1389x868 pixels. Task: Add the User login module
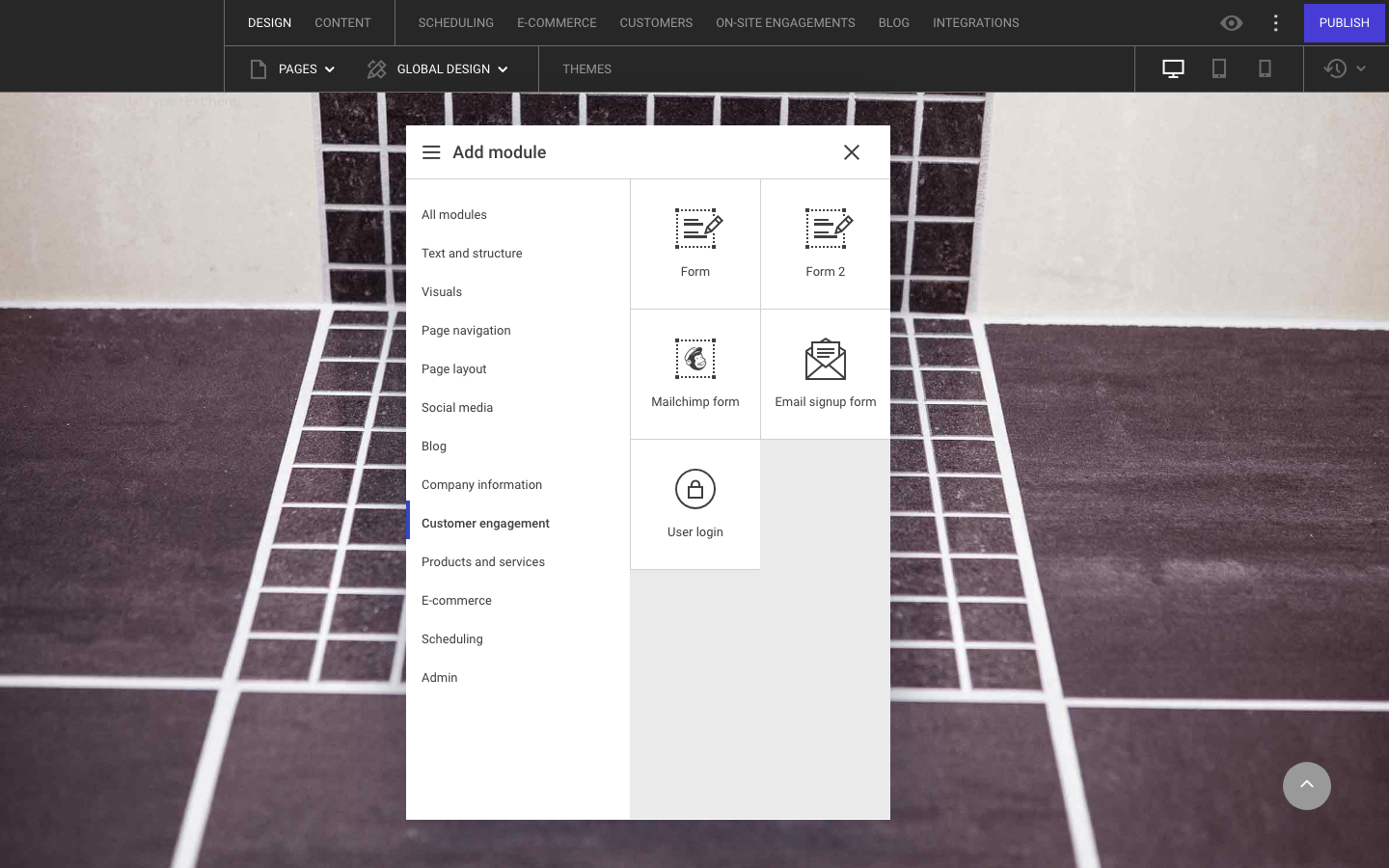click(694, 503)
